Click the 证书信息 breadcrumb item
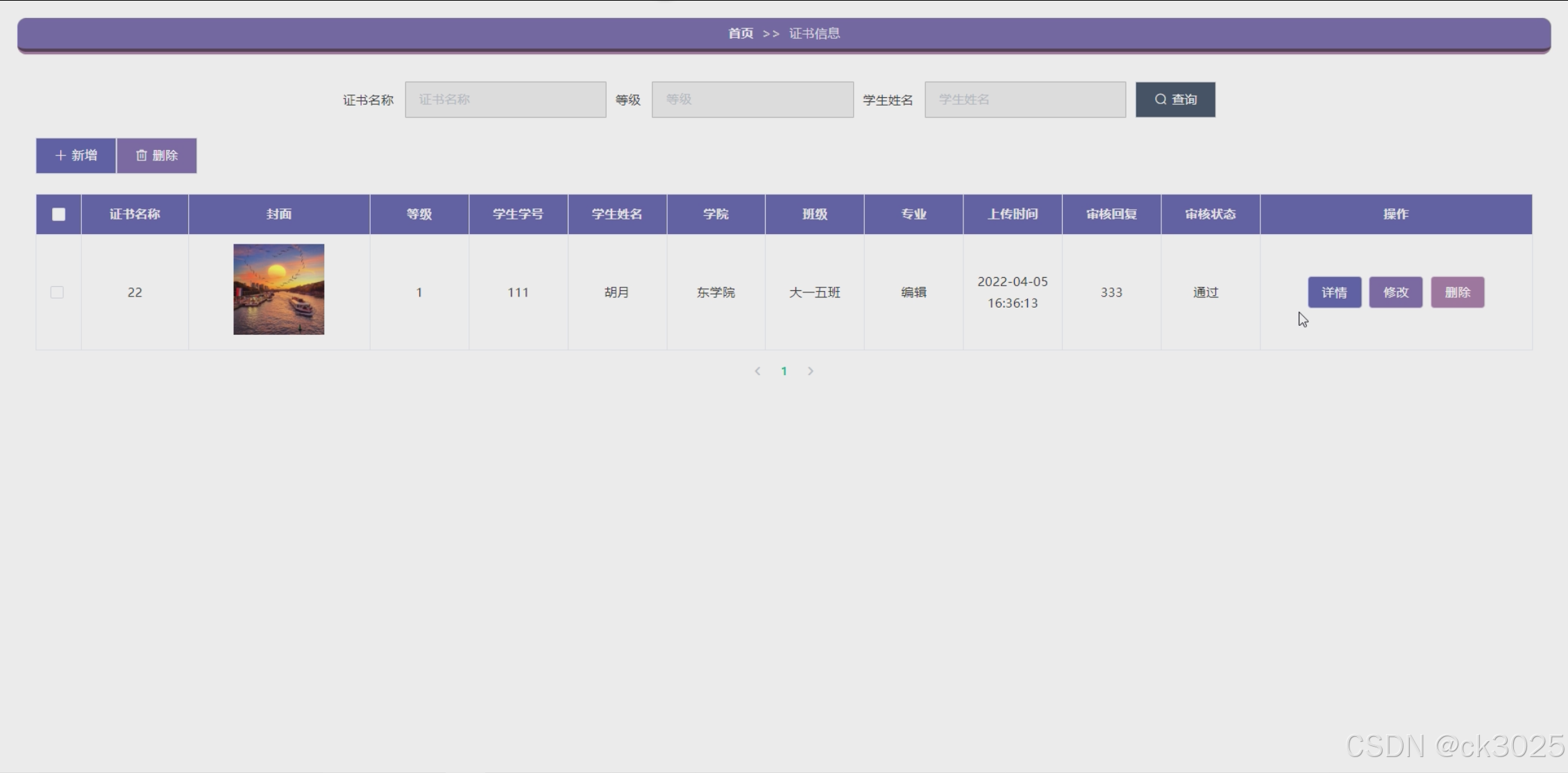 [814, 33]
